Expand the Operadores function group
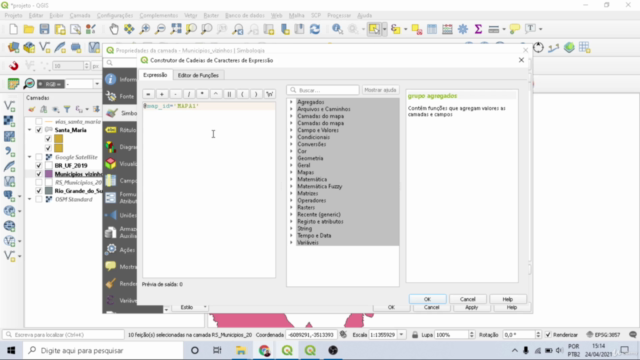This screenshot has height=360, width=640. click(291, 200)
